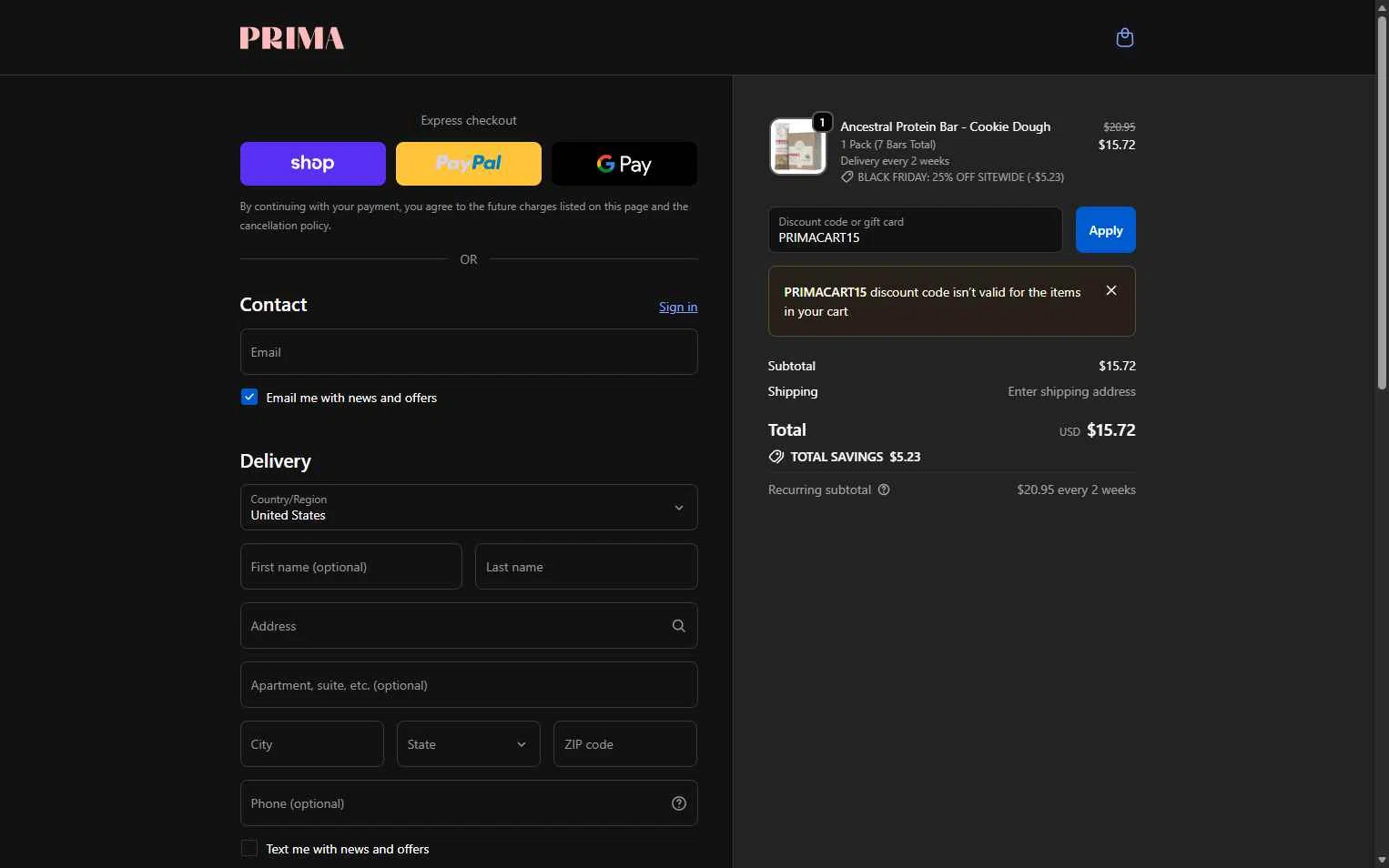This screenshot has width=1389, height=868.
Task: Focus the Address field
Action: pyautogui.click(x=469, y=626)
